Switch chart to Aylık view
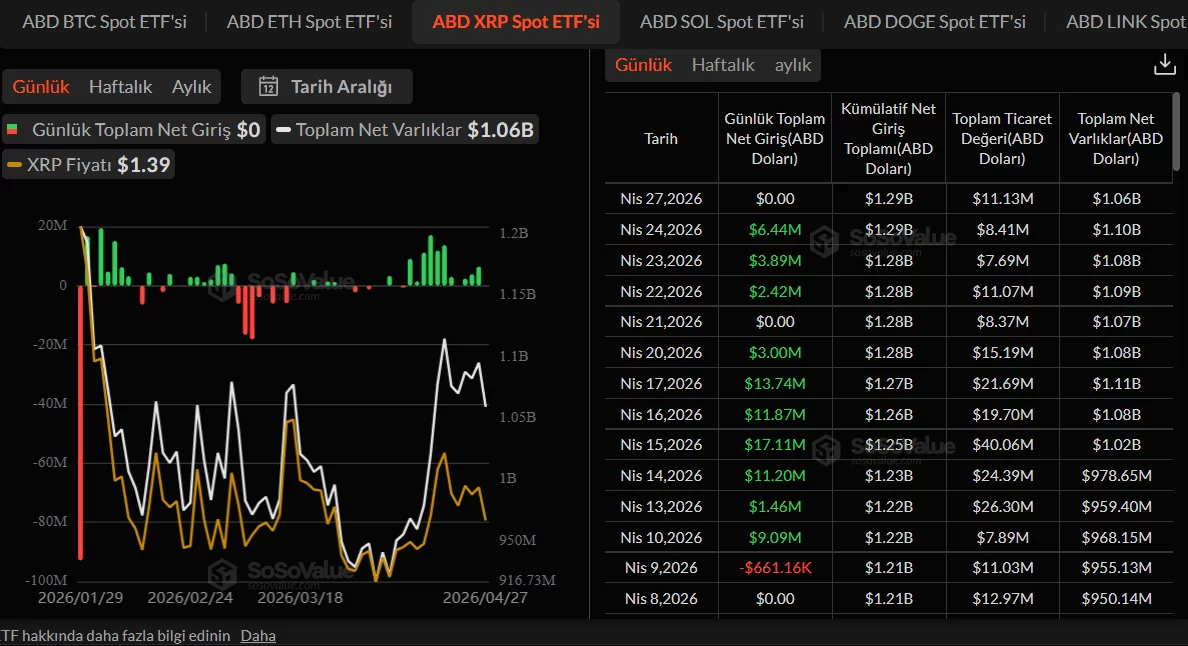 click(x=191, y=86)
